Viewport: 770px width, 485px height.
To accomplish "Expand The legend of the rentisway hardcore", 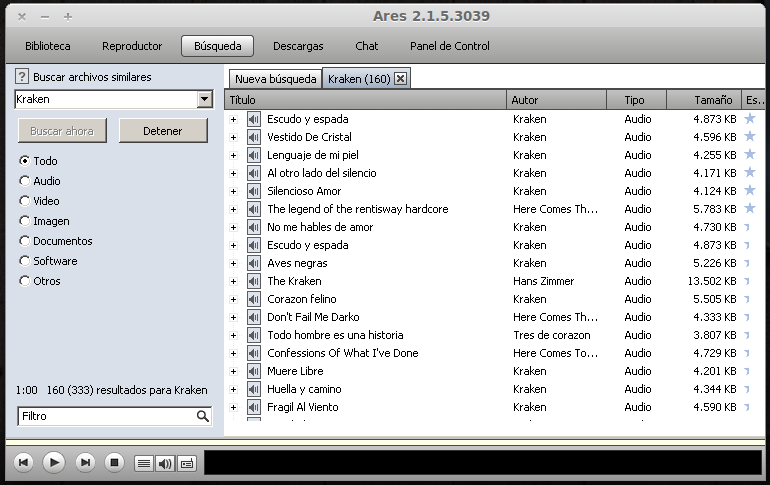I will coord(234,210).
